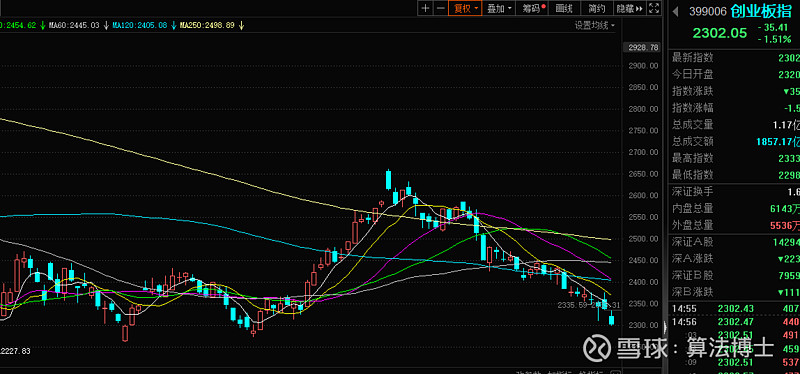Activate 画线 drawing tools
Screen dimensions: 800x374
point(564,8)
